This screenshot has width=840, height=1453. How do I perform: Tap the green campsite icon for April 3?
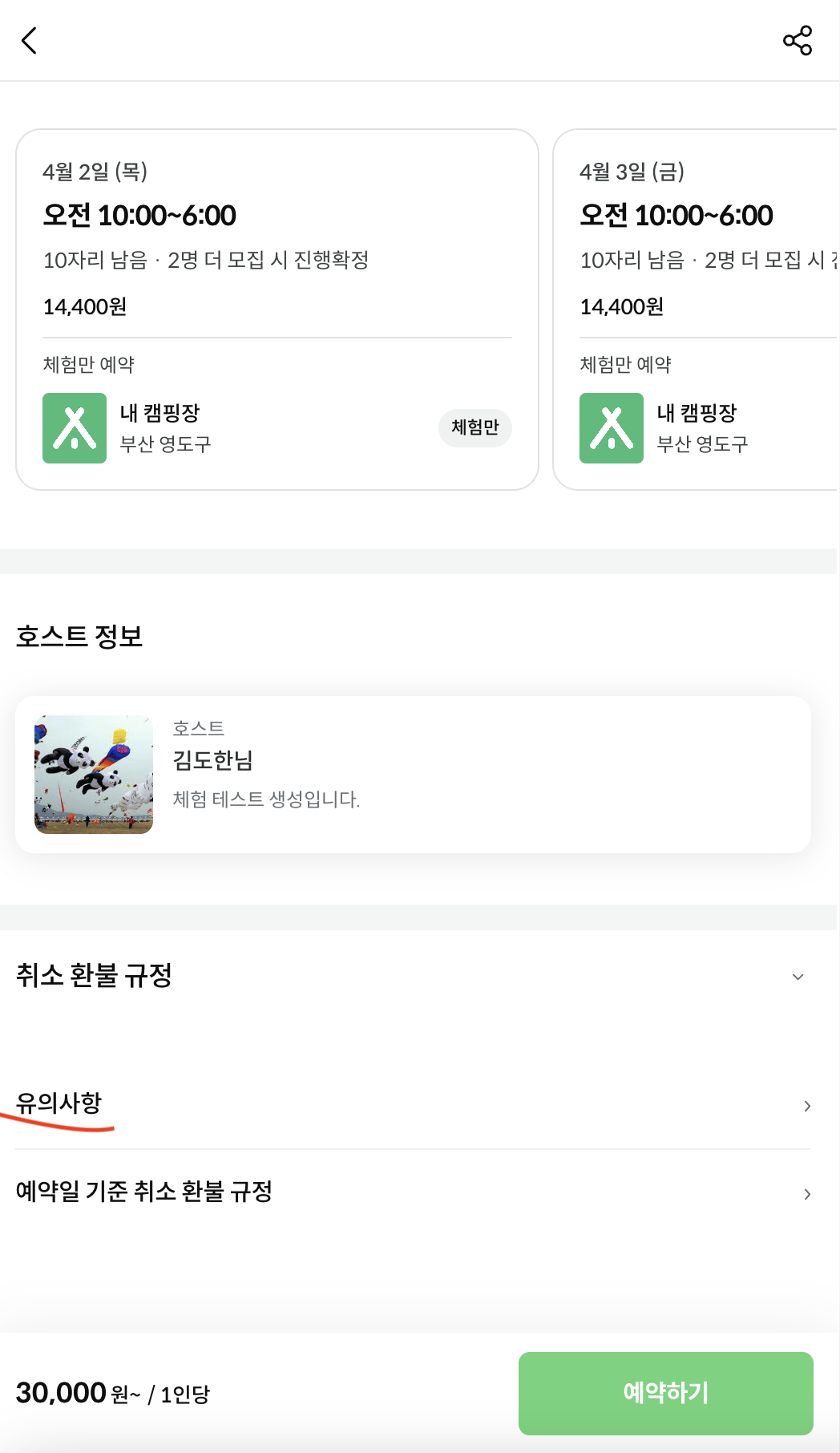pos(612,428)
